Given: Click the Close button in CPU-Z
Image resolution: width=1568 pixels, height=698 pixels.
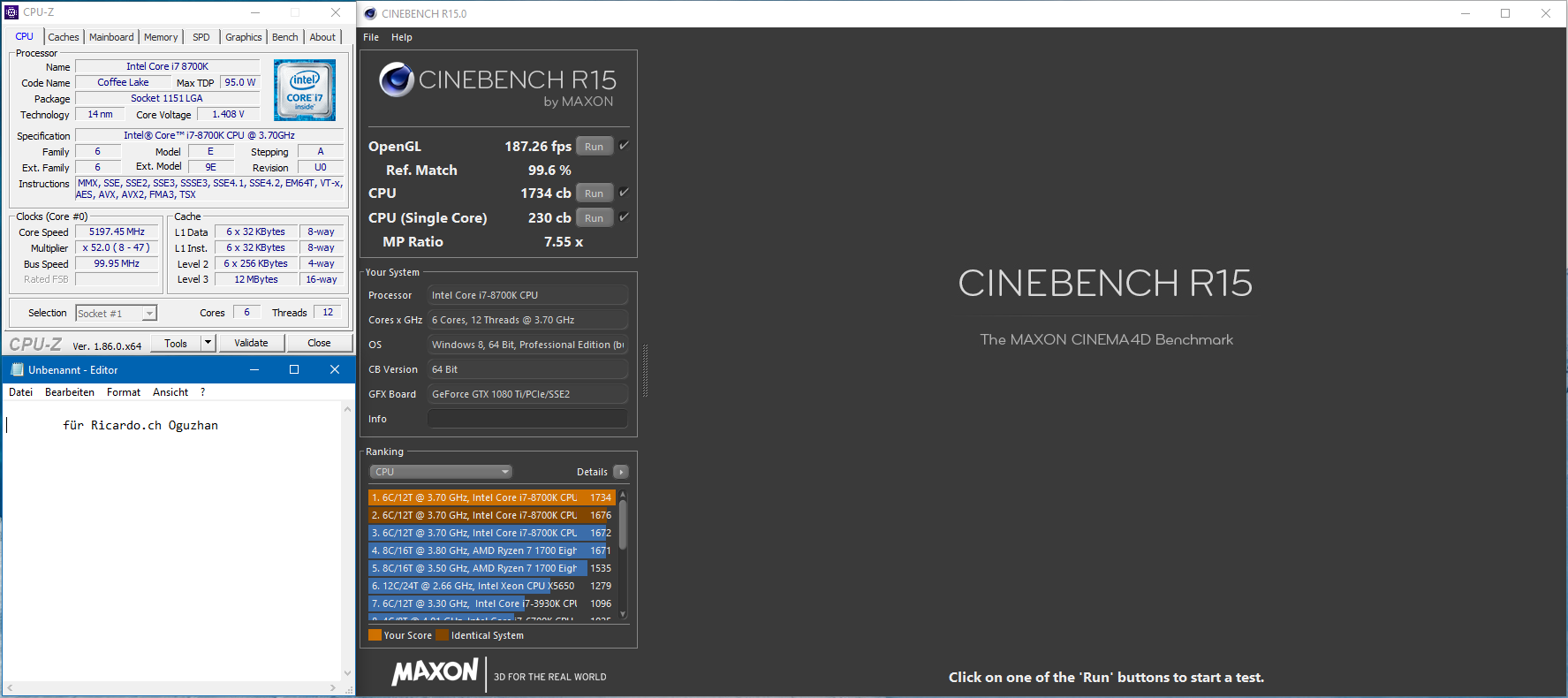Looking at the screenshot, I should point(319,343).
